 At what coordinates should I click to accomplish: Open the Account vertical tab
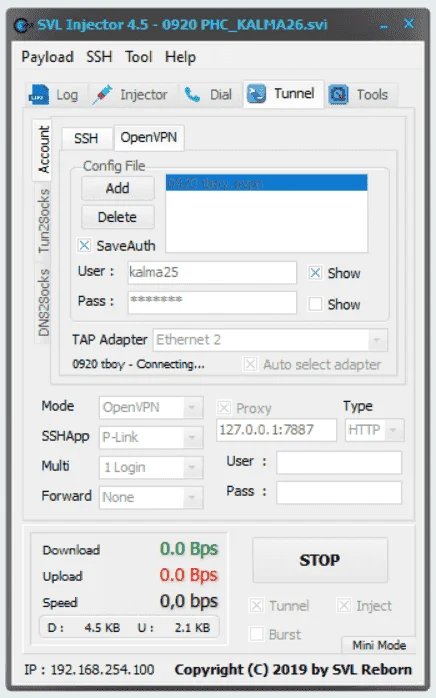coord(43,150)
